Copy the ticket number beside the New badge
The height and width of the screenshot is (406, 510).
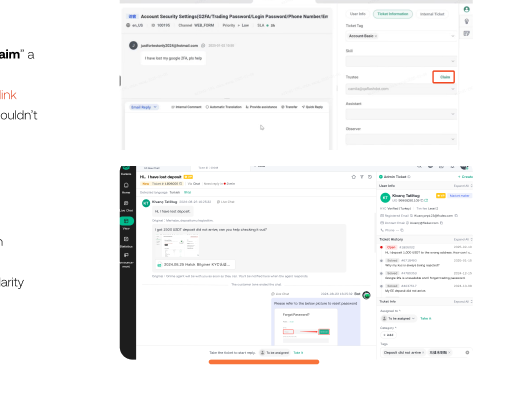click(181, 184)
